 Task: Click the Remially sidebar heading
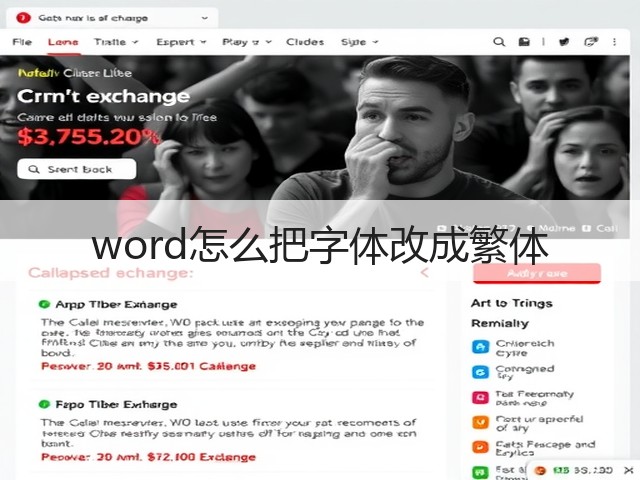pos(500,324)
